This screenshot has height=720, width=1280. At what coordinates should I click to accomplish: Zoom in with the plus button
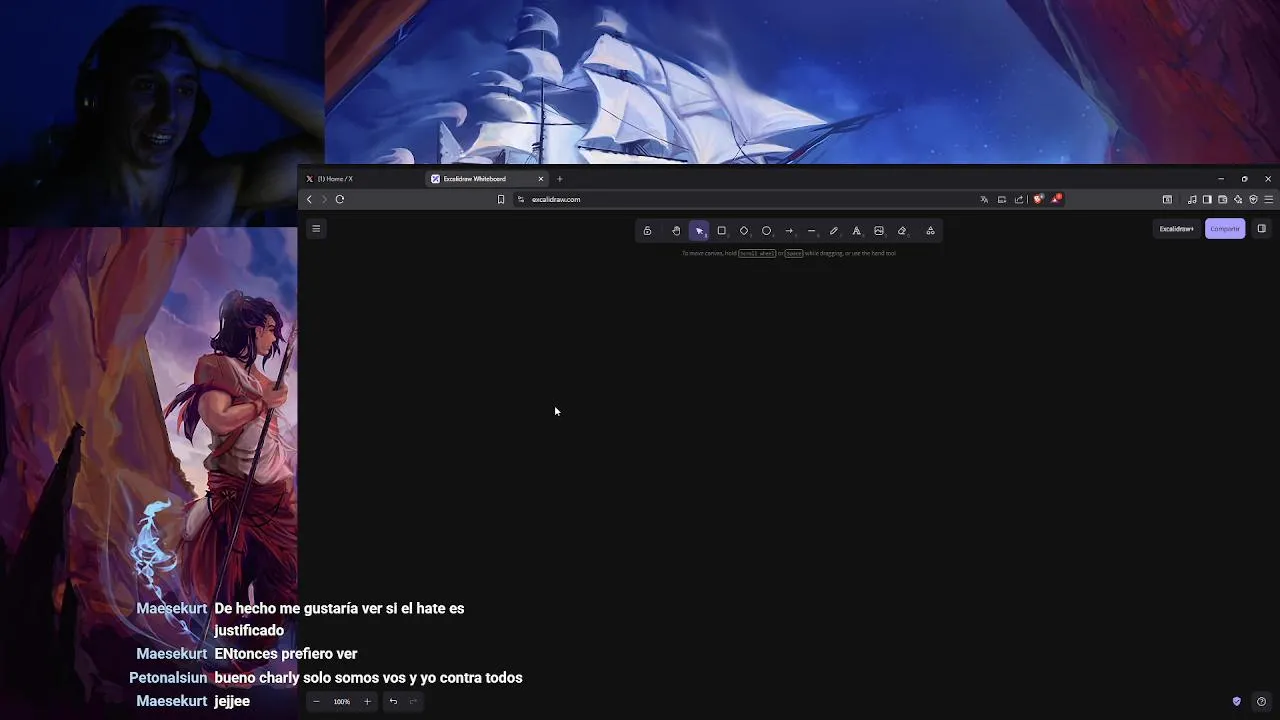pyautogui.click(x=367, y=702)
